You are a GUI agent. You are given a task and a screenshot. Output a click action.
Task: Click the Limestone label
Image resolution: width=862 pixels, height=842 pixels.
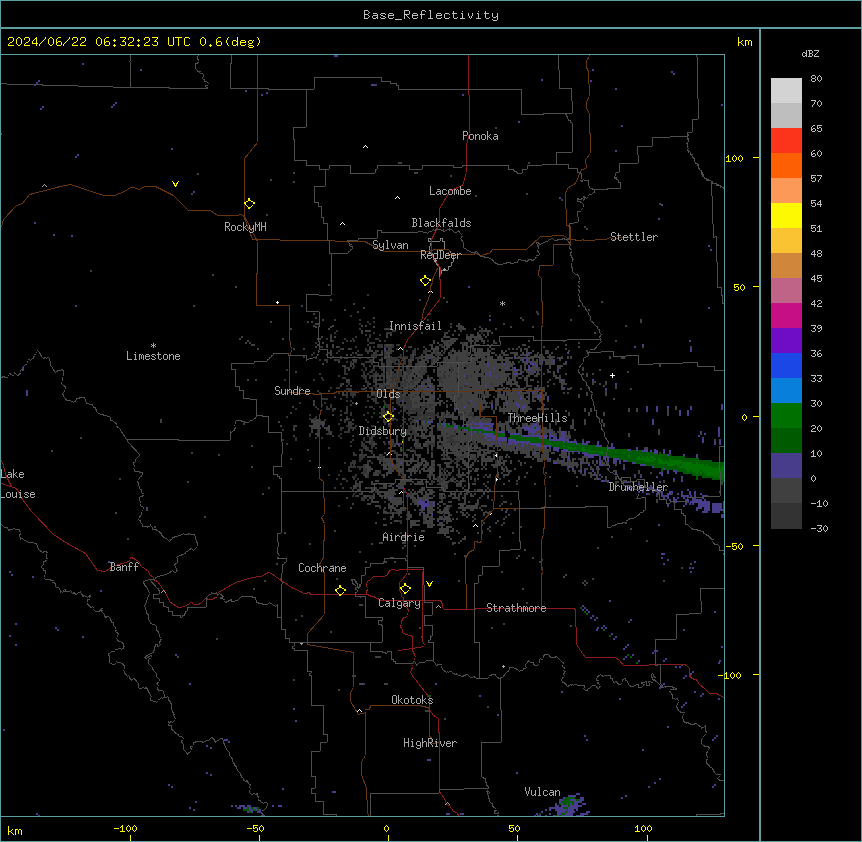click(153, 356)
